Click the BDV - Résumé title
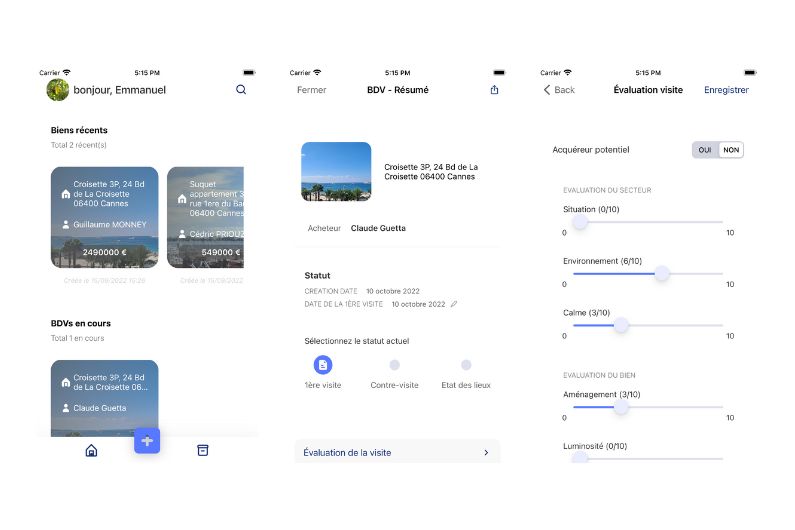Screen dimensions: 795x530 [x=398, y=90]
